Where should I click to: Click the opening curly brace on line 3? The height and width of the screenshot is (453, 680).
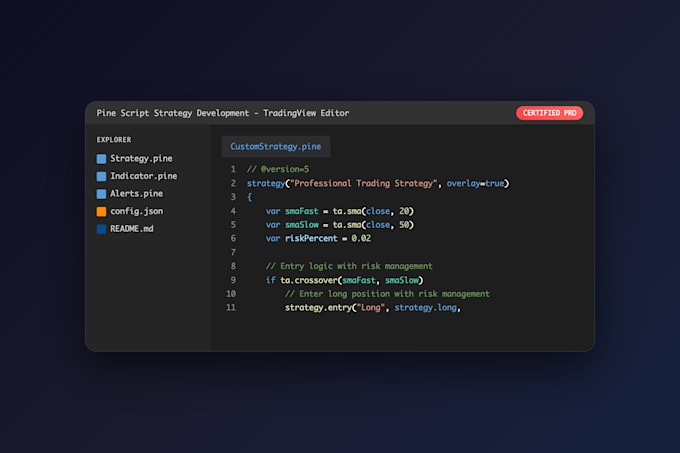(x=249, y=197)
